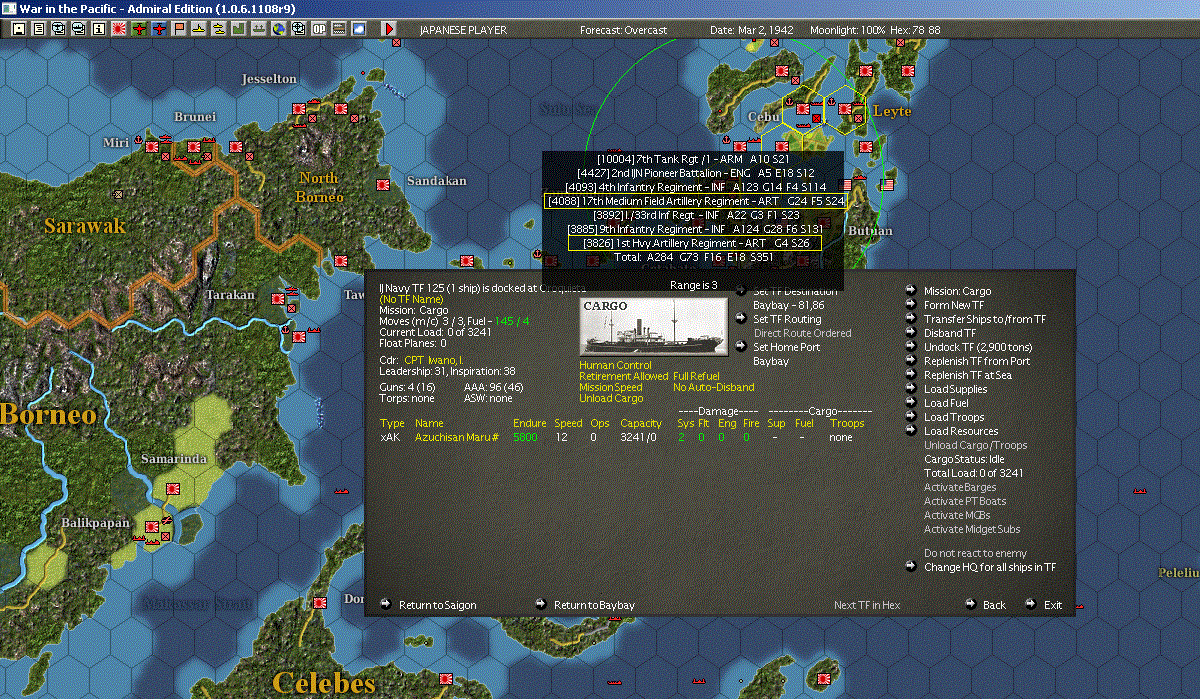Click 17th Medium Field Artillery Regiment row

[x=695, y=201]
